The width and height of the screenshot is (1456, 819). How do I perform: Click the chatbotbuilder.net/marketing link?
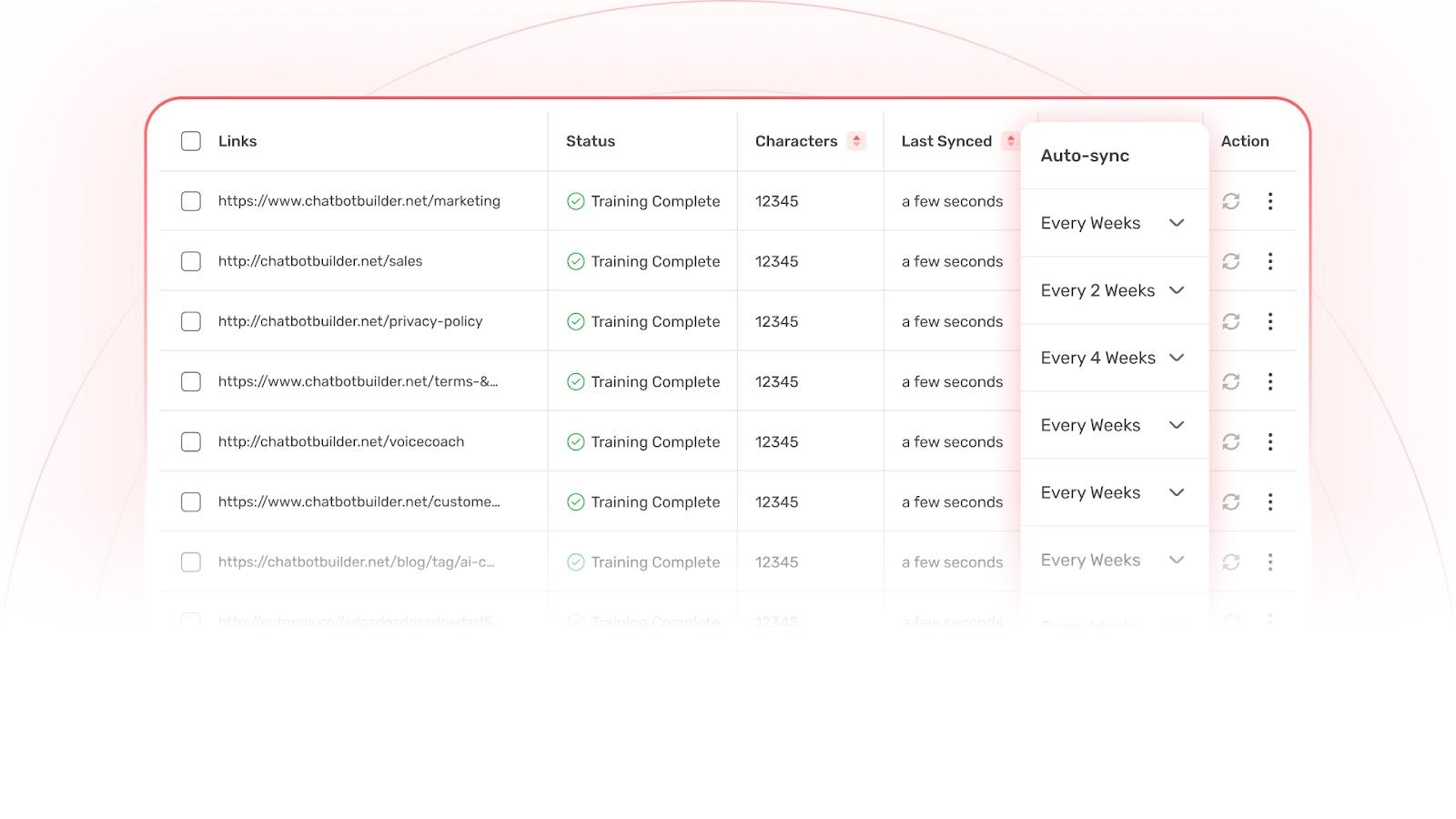point(359,201)
